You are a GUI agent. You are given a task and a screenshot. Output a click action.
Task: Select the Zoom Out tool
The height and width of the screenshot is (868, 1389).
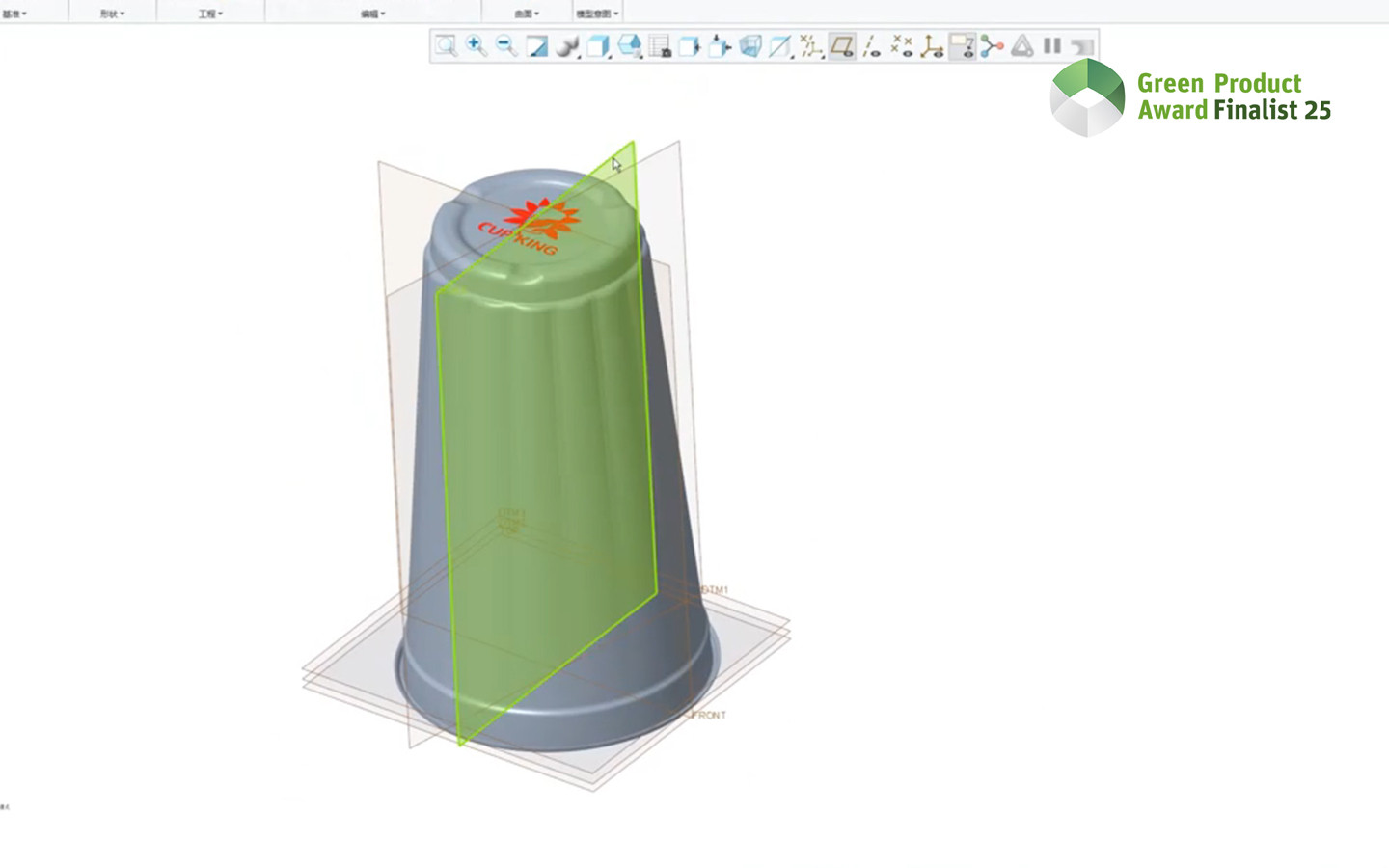(x=505, y=45)
